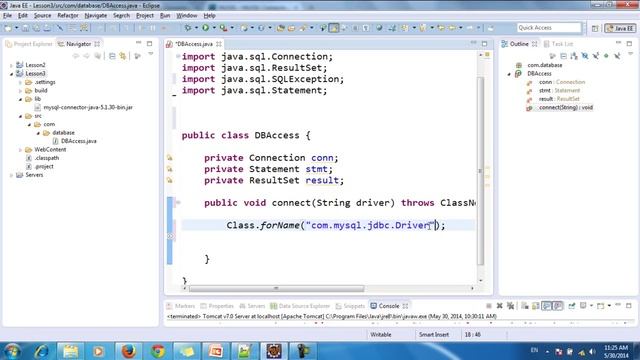
Task: Switch to Snippets tab
Action: pos(350,306)
